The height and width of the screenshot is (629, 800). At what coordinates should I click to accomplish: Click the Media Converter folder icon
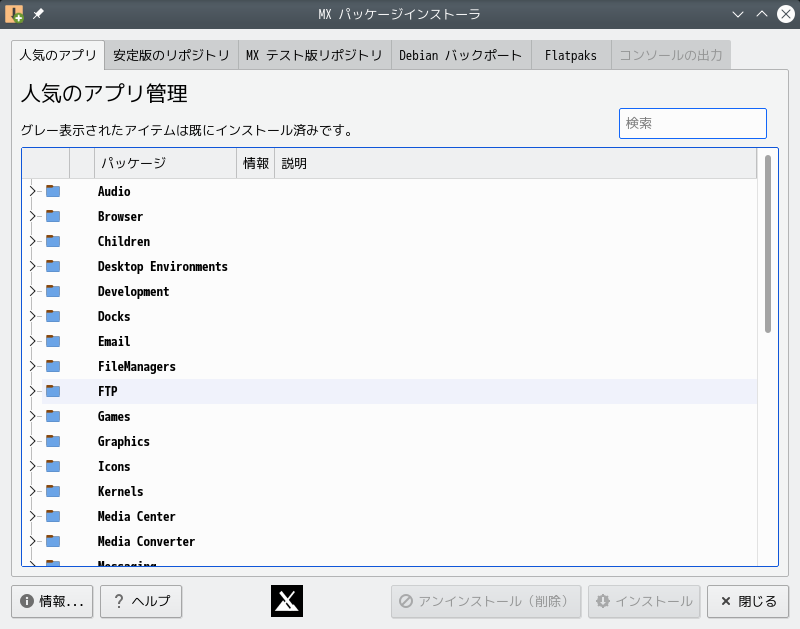click(53, 541)
